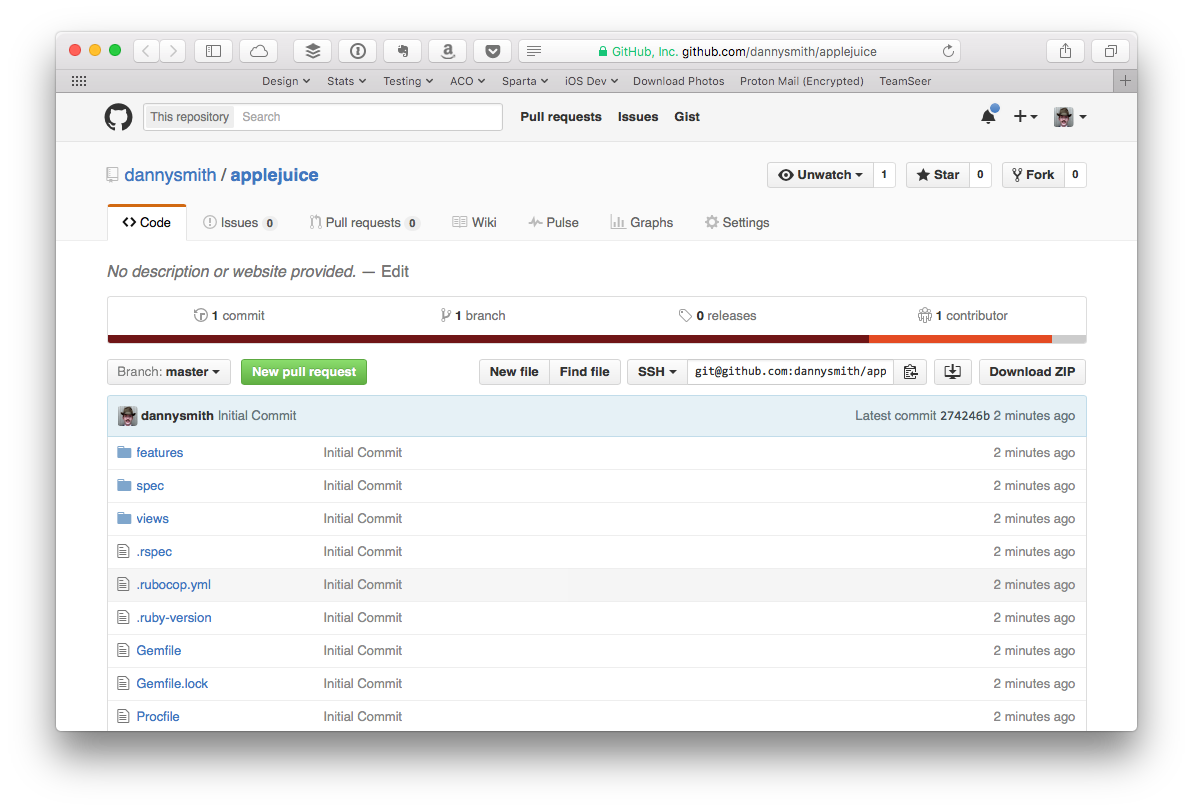
Task: Open the Graphs tab
Action: tap(642, 223)
